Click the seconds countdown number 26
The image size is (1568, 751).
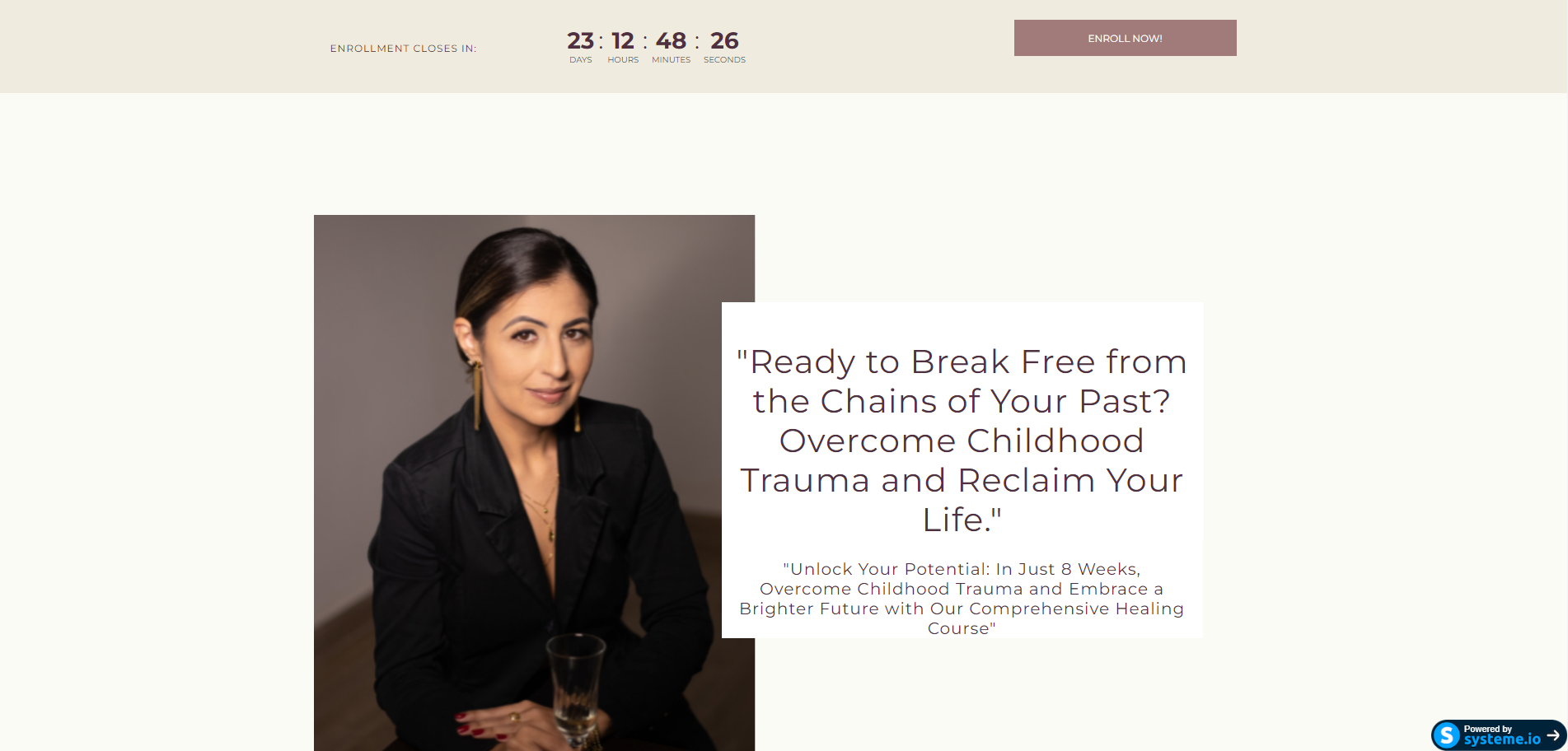pyautogui.click(x=724, y=40)
